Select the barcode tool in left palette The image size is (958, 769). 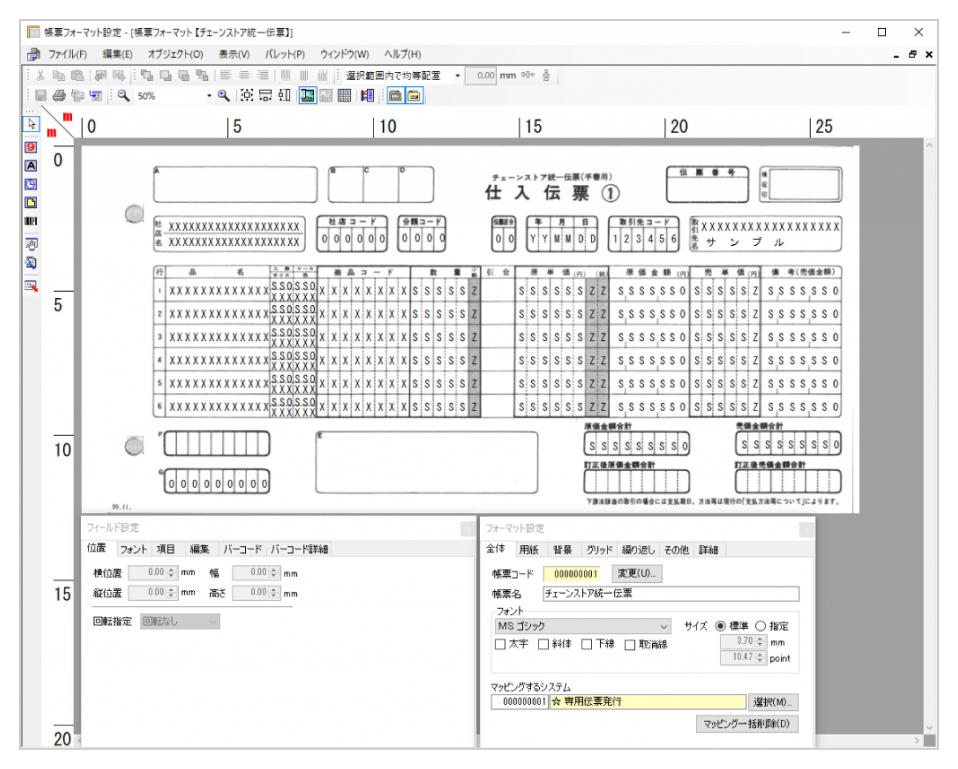pos(31,221)
